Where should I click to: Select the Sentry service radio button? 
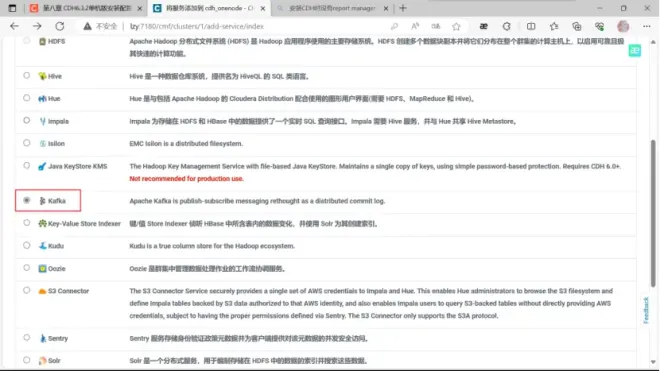click(x=27, y=338)
